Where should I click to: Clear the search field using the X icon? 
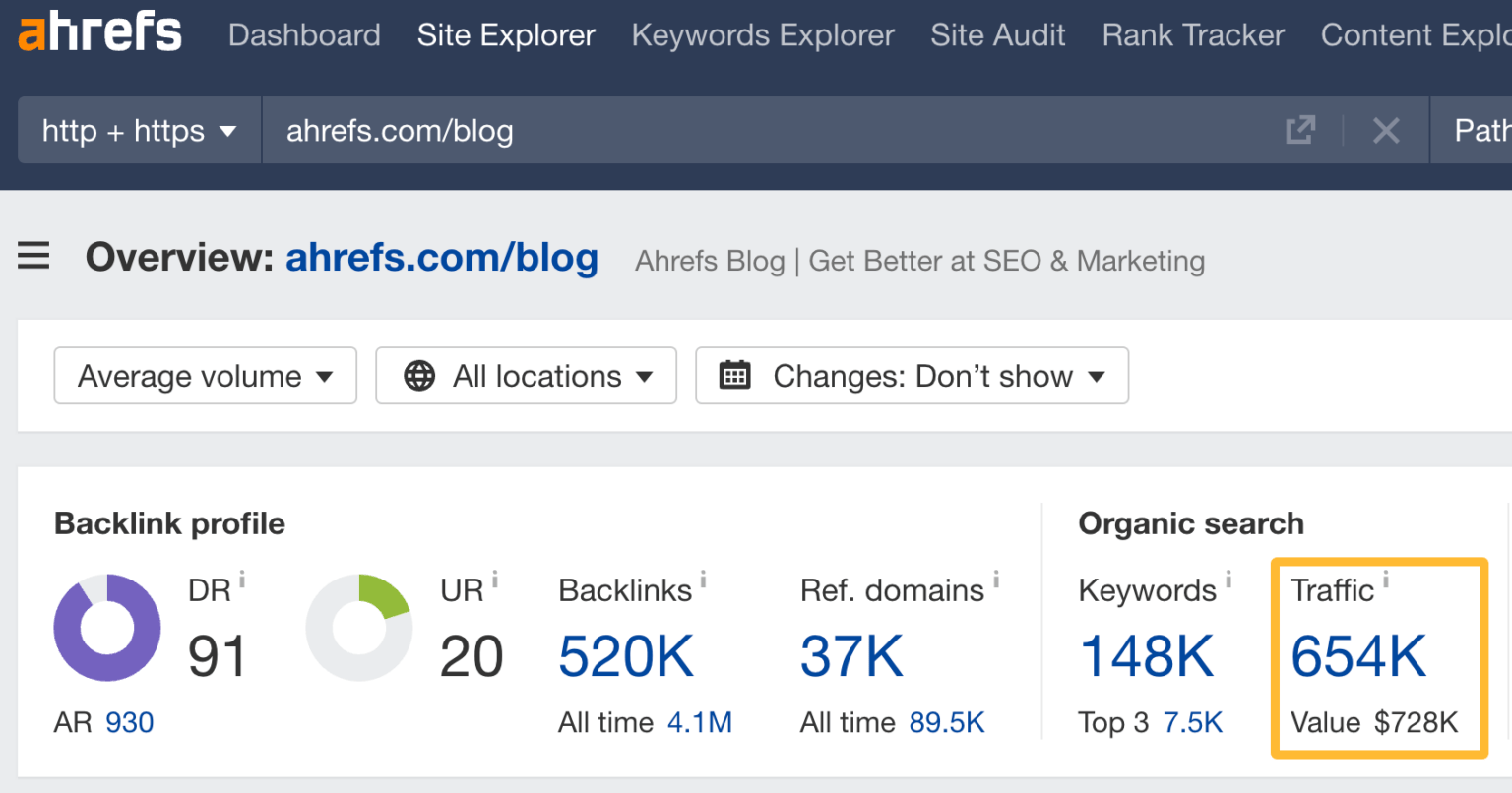(x=1386, y=130)
